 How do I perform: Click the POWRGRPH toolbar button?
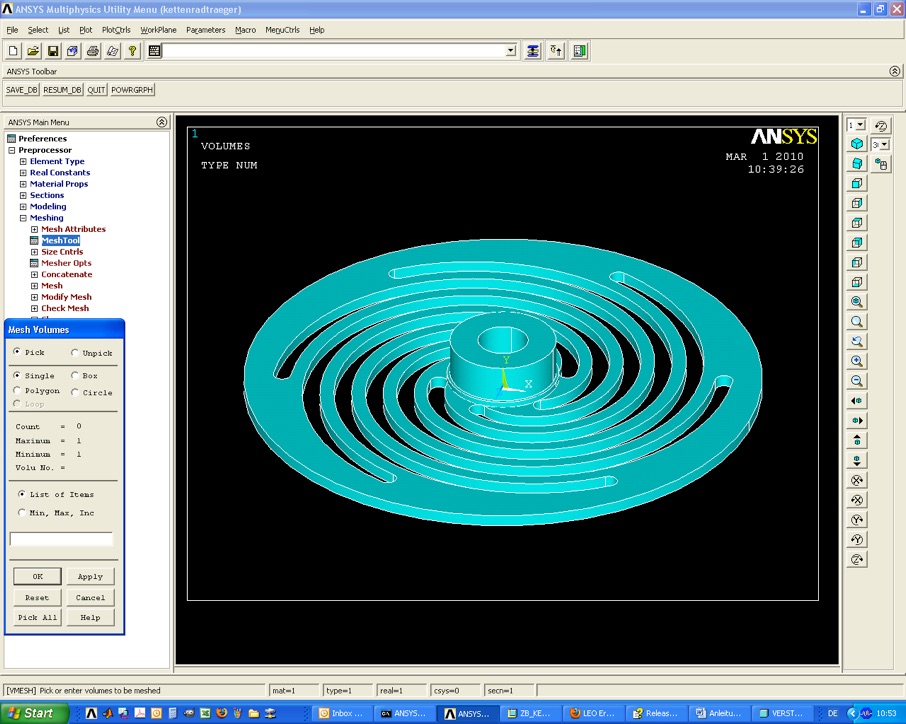coord(132,90)
